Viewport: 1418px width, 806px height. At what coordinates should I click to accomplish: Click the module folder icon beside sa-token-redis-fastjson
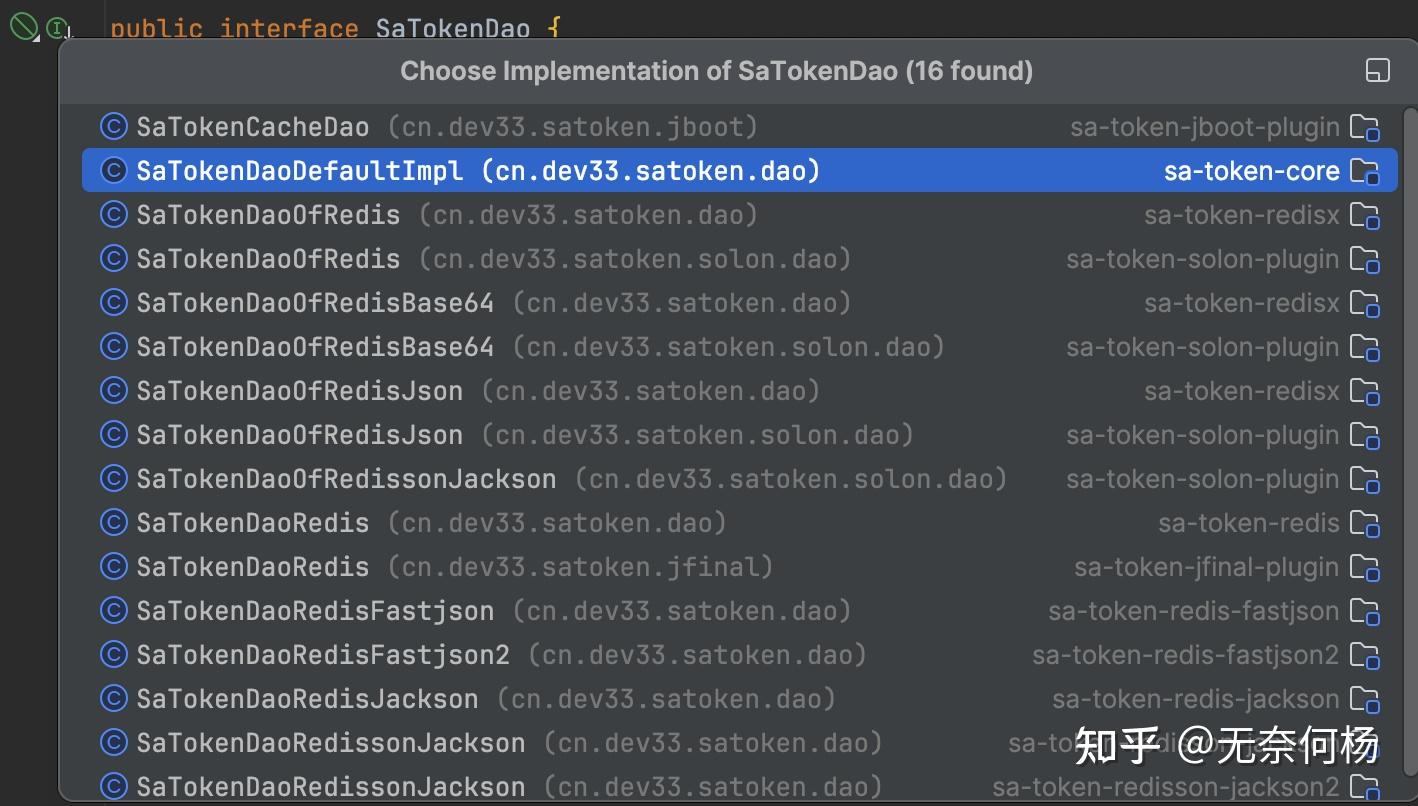(x=1364, y=611)
